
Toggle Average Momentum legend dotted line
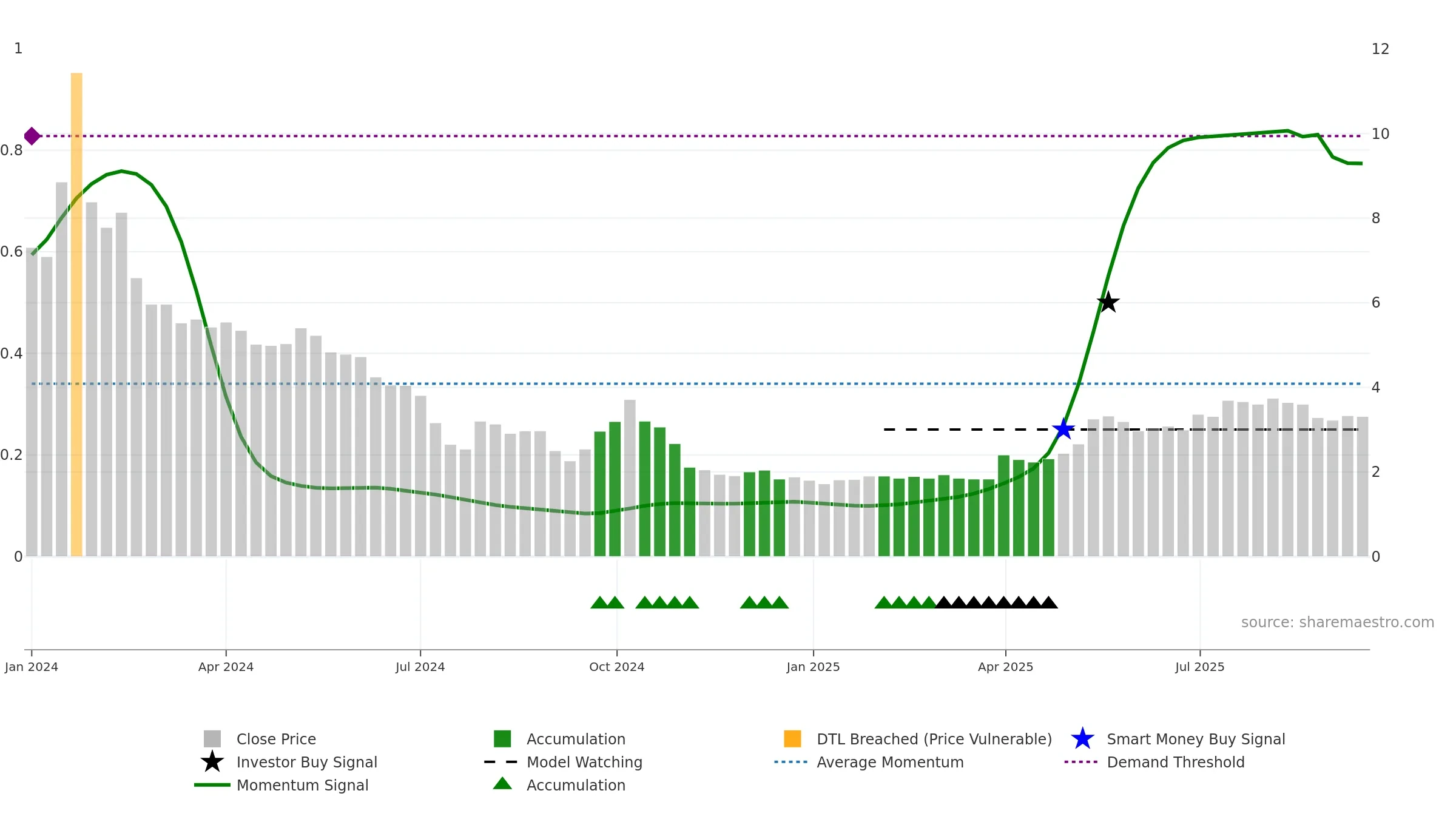tap(791, 762)
